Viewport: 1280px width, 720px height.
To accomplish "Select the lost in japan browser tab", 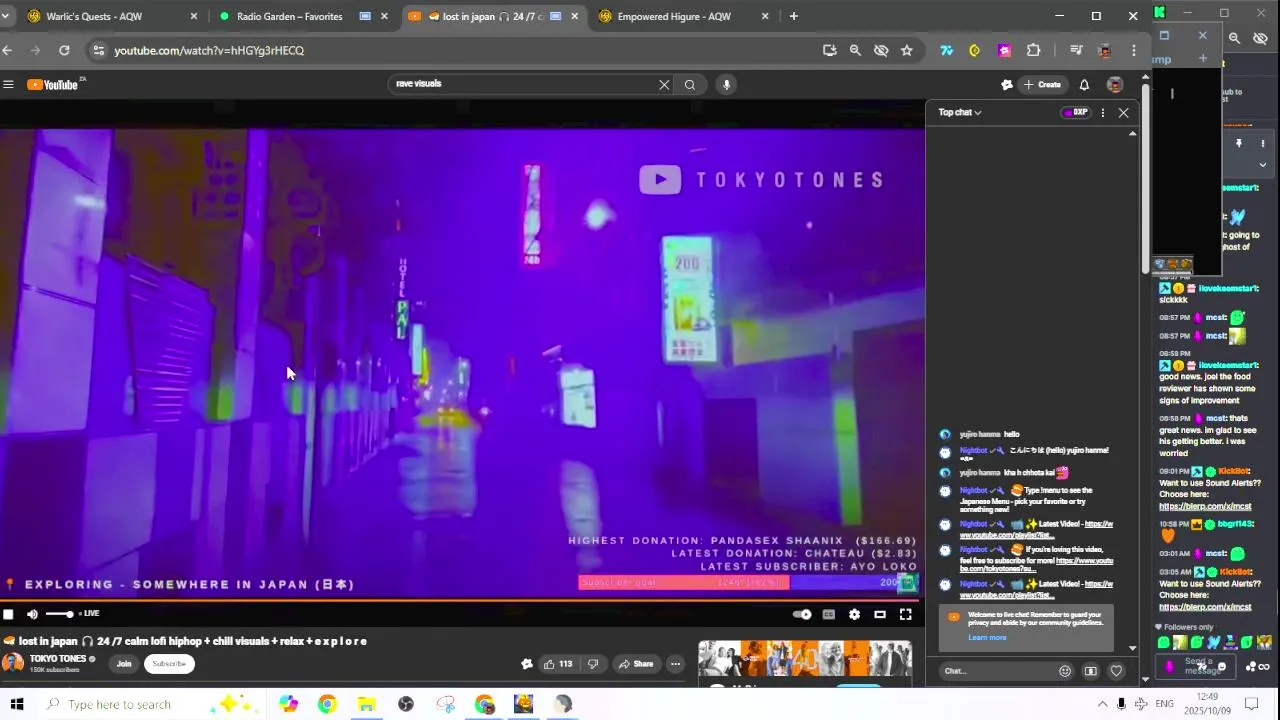I will pyautogui.click(x=495, y=16).
